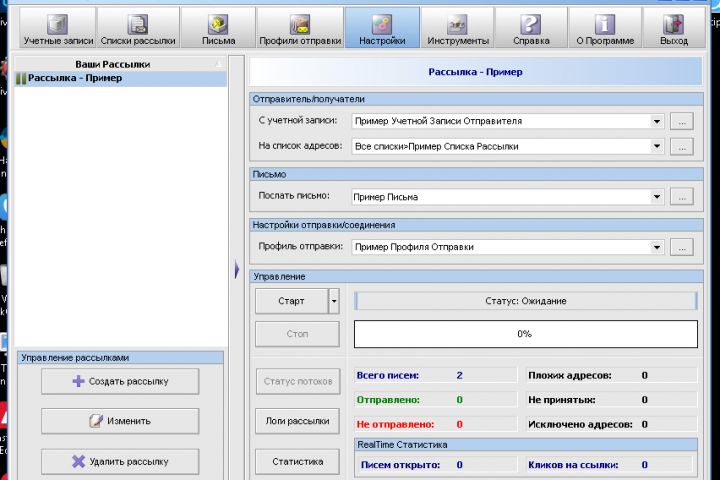Screen dimensions: 720x480
Task: Click the Не отправлено label
Action: click(x=395, y=424)
